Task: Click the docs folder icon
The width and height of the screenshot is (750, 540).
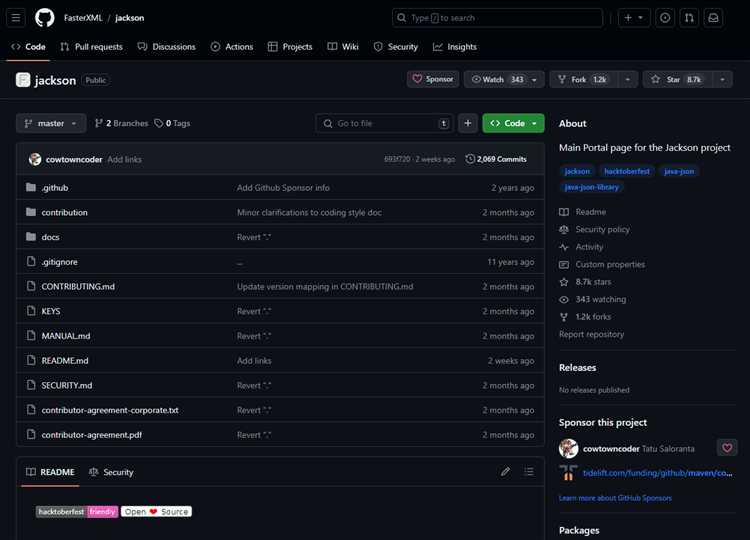Action: coord(31,236)
